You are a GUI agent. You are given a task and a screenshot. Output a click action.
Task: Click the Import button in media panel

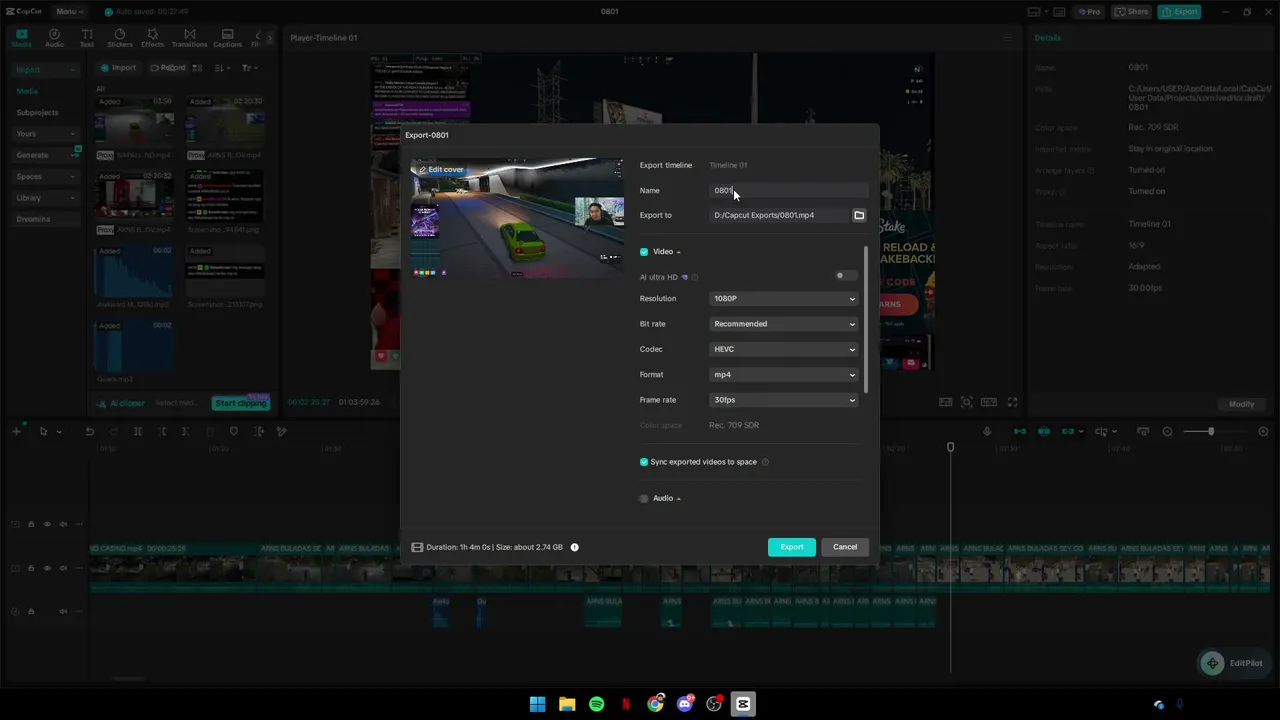[x=118, y=68]
